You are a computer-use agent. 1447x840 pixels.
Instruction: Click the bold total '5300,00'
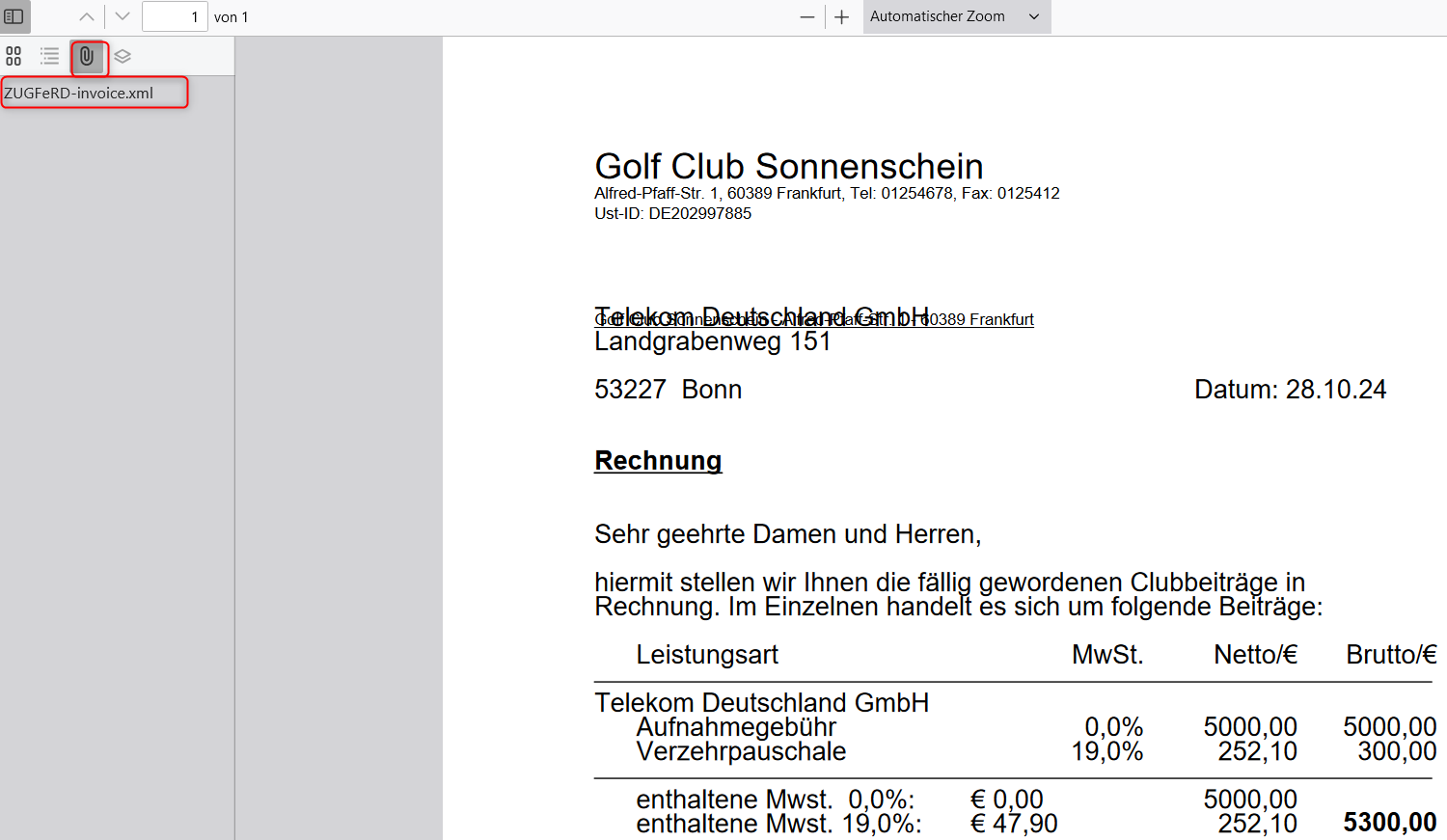(x=1390, y=823)
